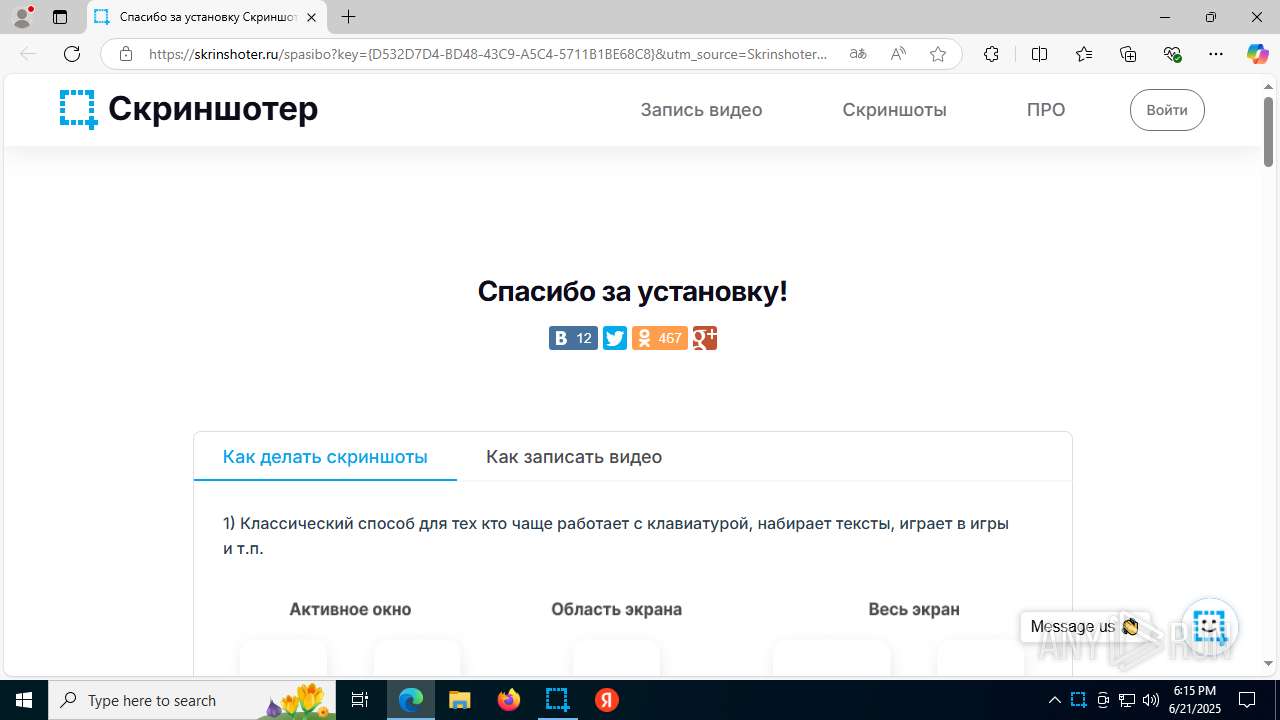This screenshot has width=1280, height=720.
Task: Click the Войти login button
Action: 1167,110
